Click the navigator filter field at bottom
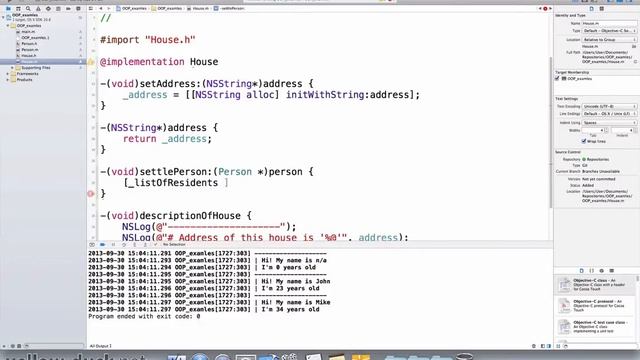Viewport: 640px width, 360px height. click(x=53, y=346)
